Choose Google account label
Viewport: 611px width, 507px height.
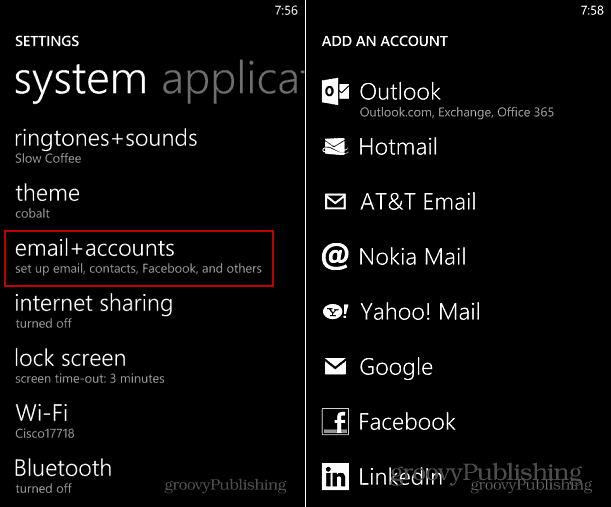pyautogui.click(x=396, y=367)
